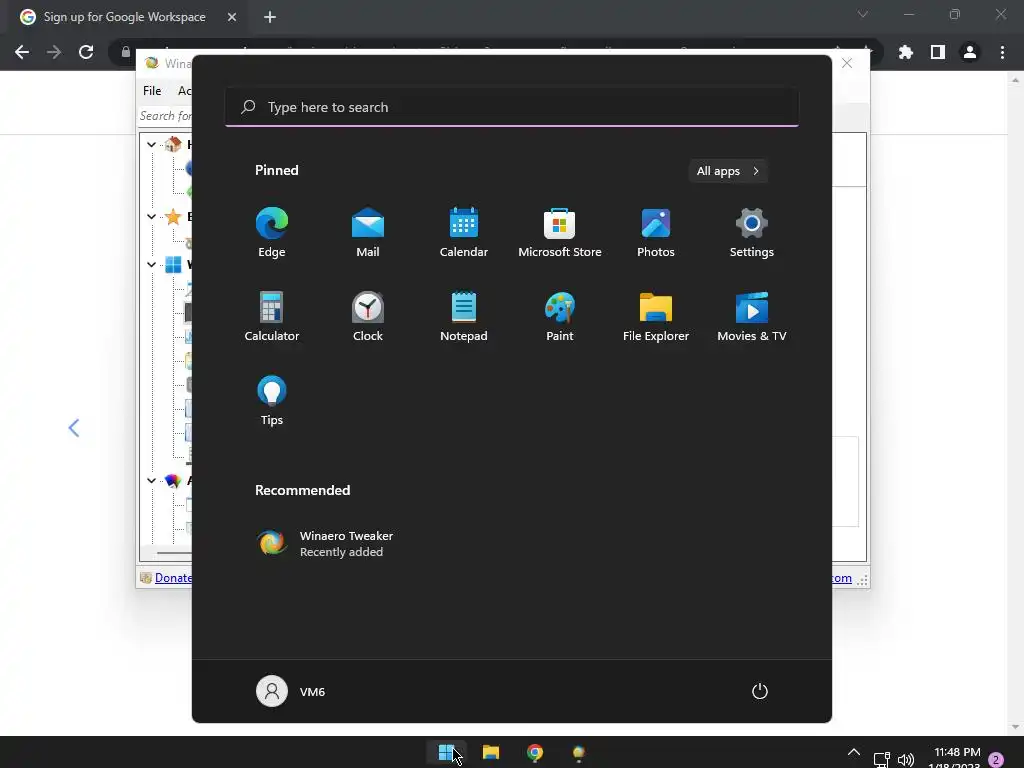Viewport: 1024px width, 768px height.
Task: Open Edge from pinned apps
Action: (x=272, y=232)
